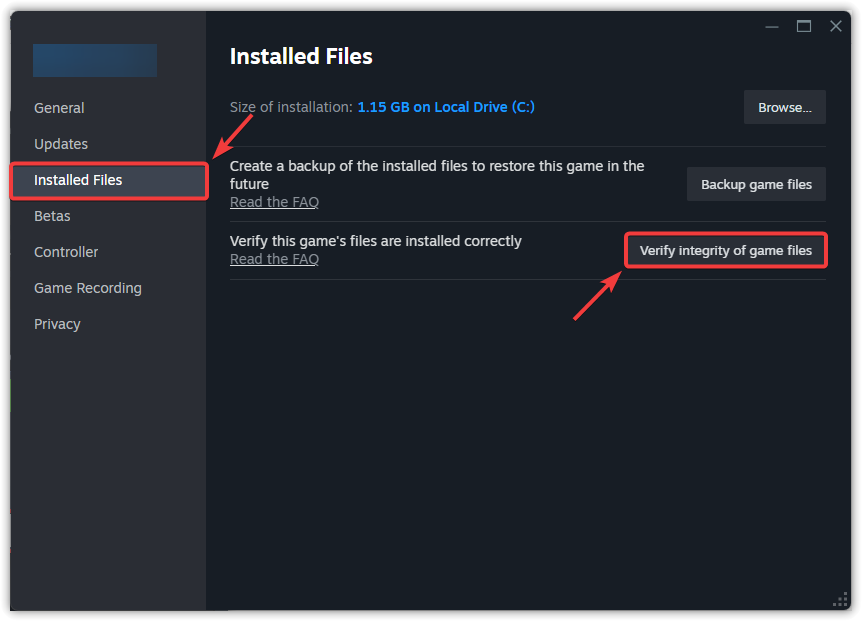Viewport: 862px width, 621px height.
Task: Open the General settings tab
Action: [x=59, y=108]
